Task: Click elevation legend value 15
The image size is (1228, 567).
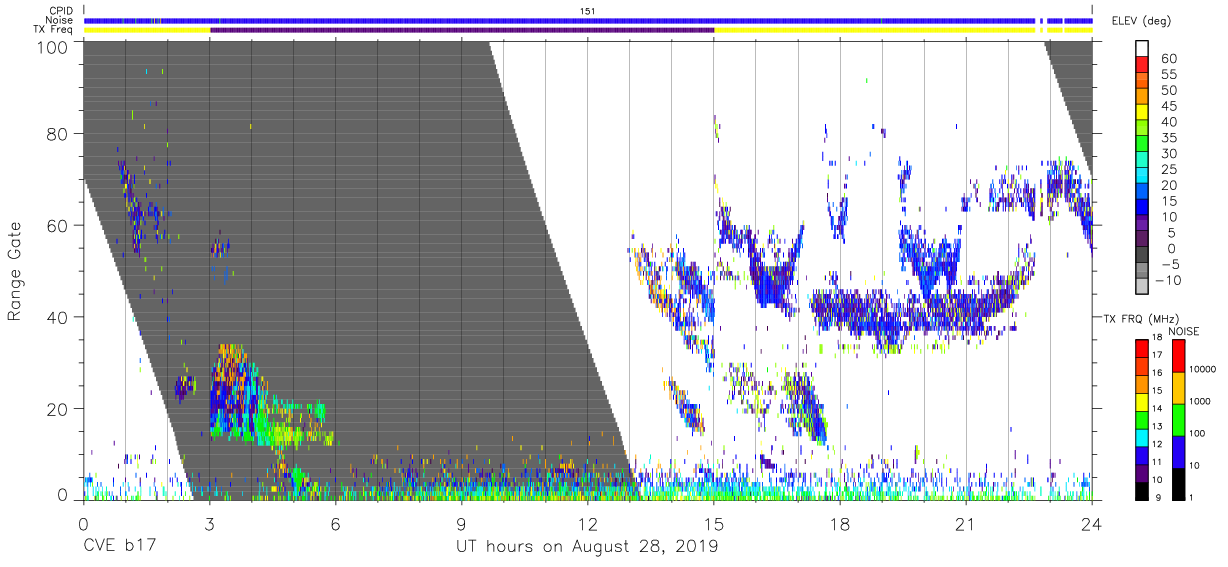Action: [x=1168, y=201]
